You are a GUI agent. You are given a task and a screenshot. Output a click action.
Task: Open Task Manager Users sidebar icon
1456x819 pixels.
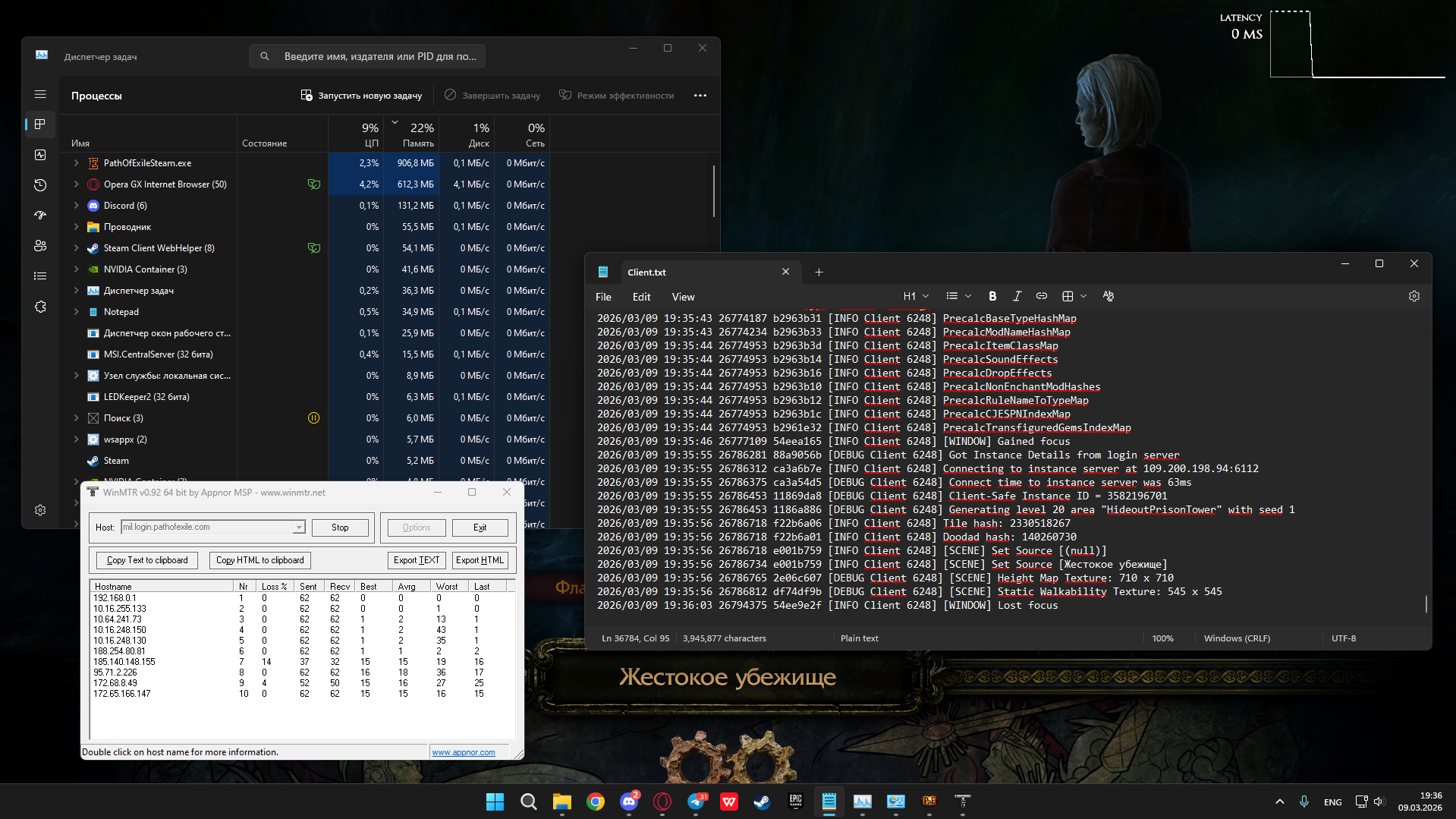[x=40, y=246]
